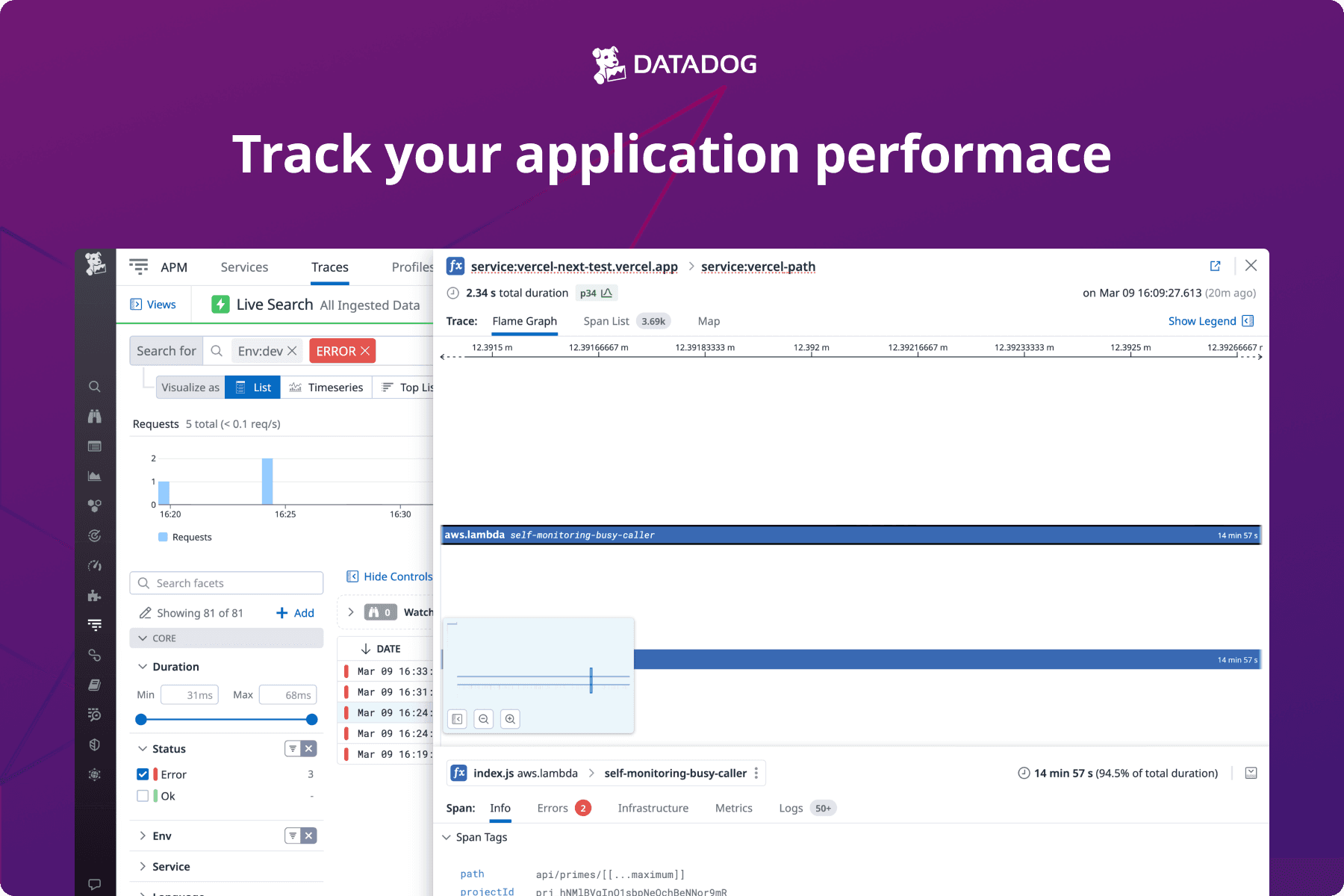Open span options three-dot menu
Viewport: 1344px width, 896px height.
pos(756,774)
